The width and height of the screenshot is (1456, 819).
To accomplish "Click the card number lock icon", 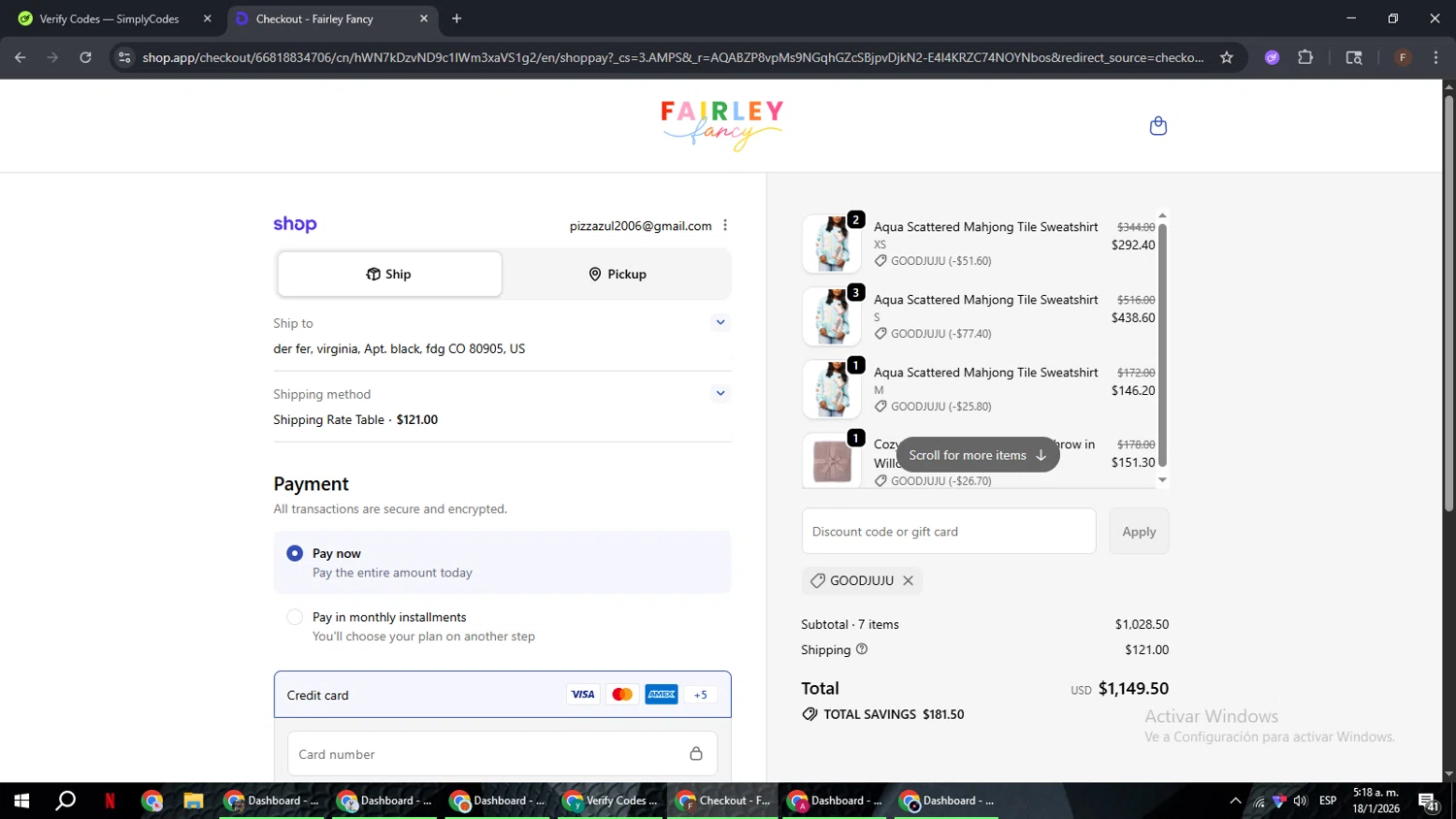I will point(696,754).
